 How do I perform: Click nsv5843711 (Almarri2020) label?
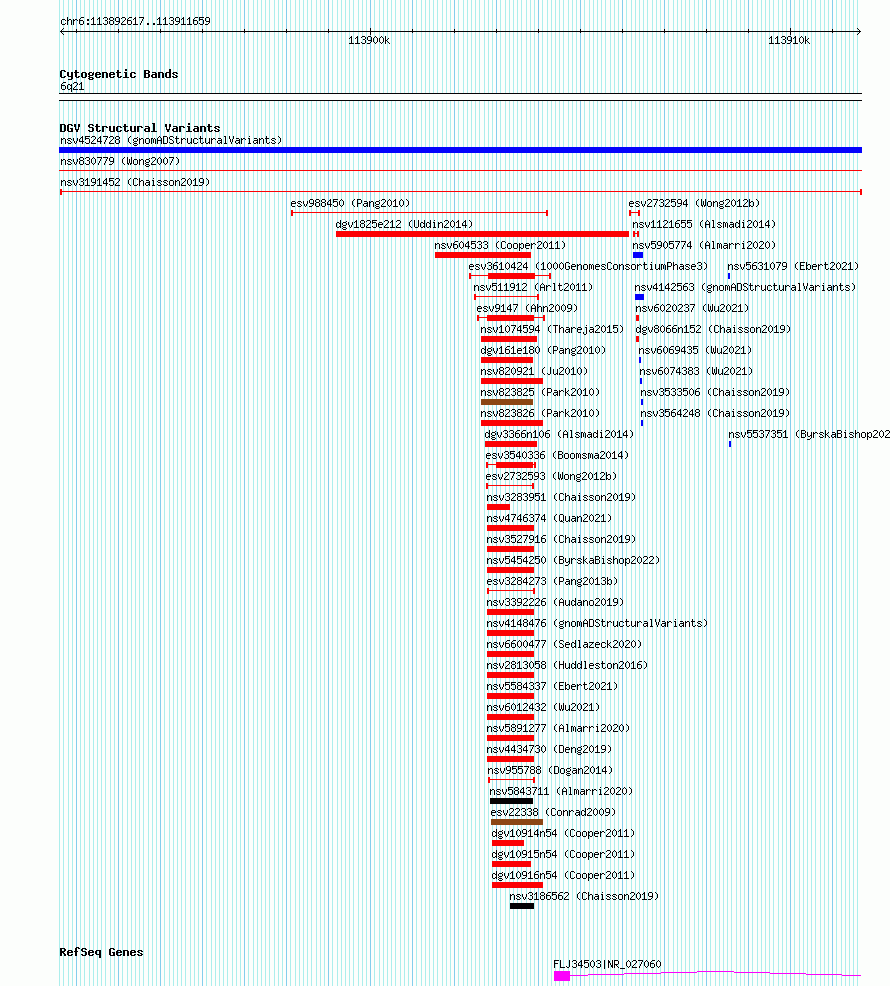(561, 792)
